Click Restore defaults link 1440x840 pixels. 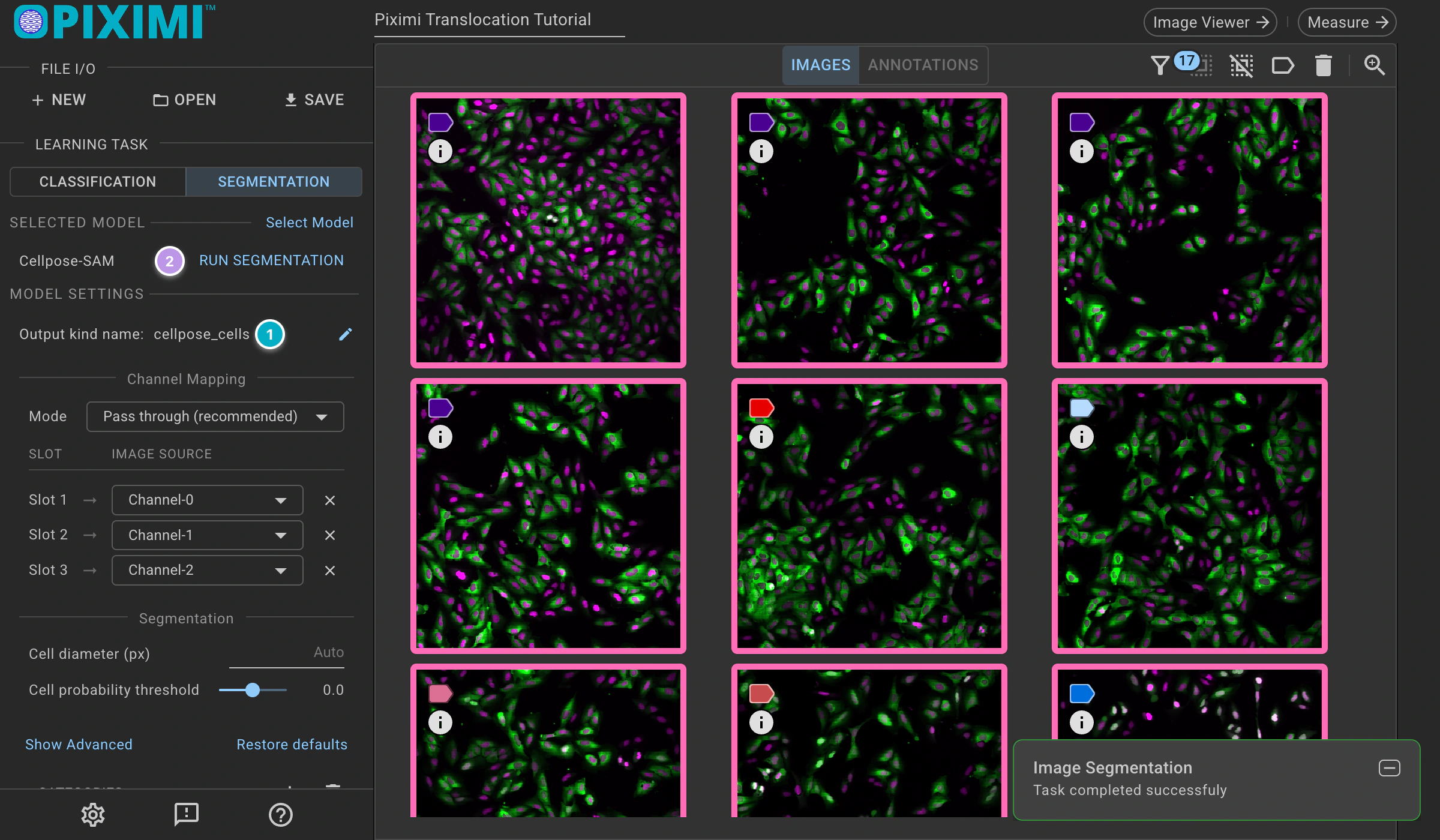[x=292, y=745]
